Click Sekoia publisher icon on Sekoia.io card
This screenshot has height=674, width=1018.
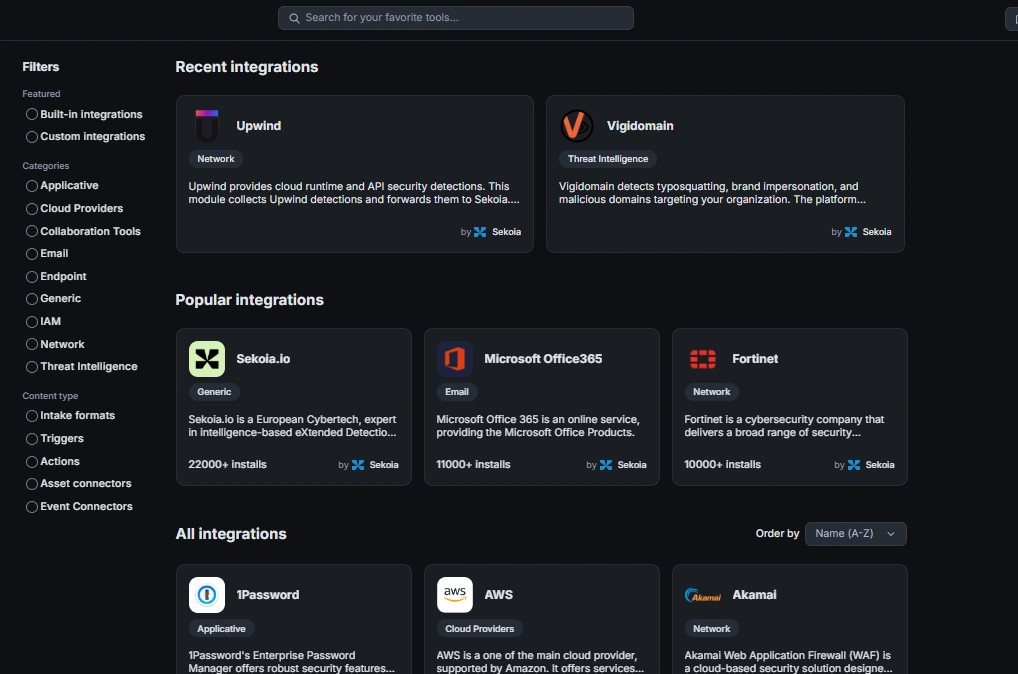(x=358, y=465)
